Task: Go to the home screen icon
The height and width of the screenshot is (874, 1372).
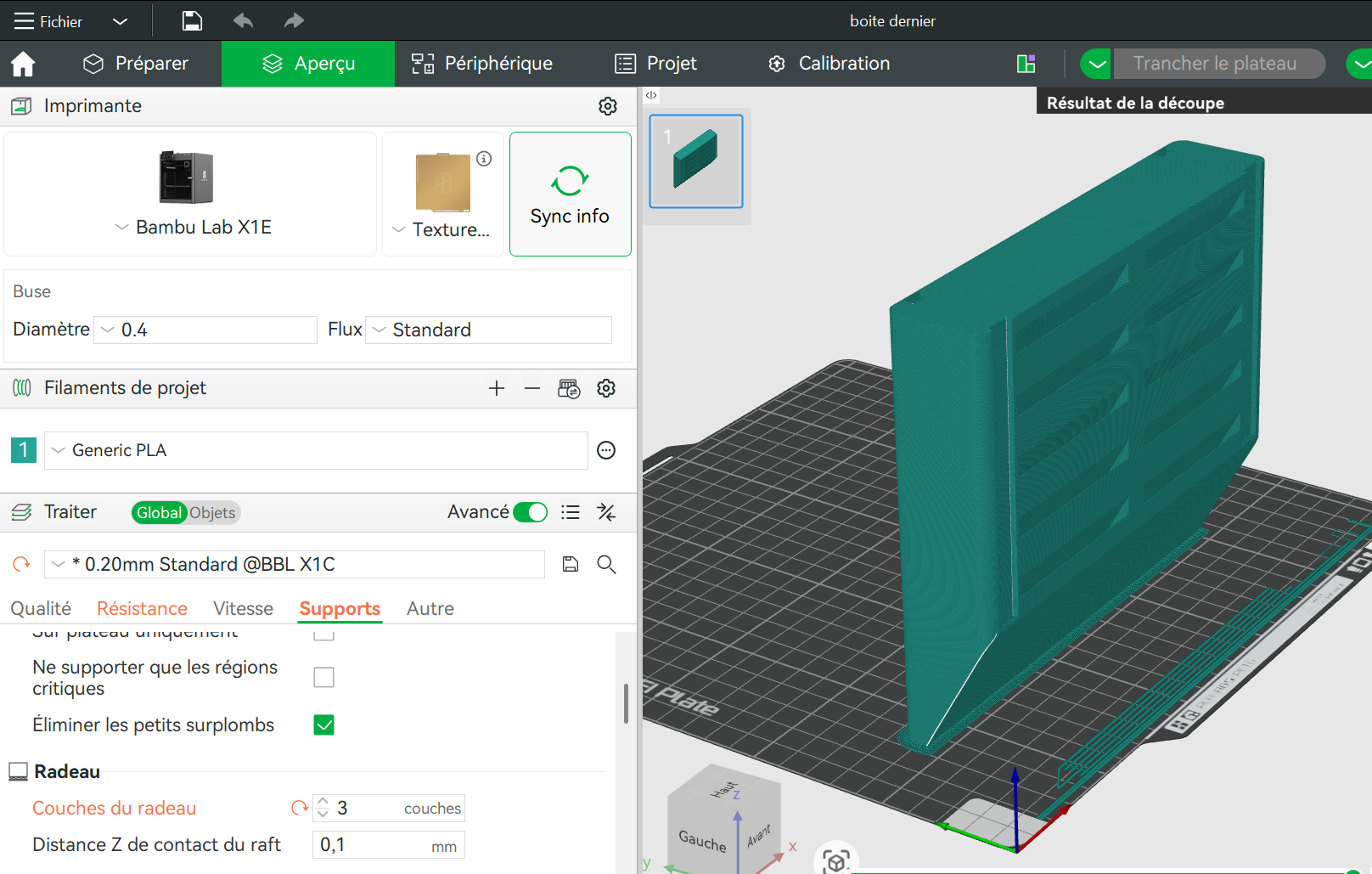Action: point(23,64)
